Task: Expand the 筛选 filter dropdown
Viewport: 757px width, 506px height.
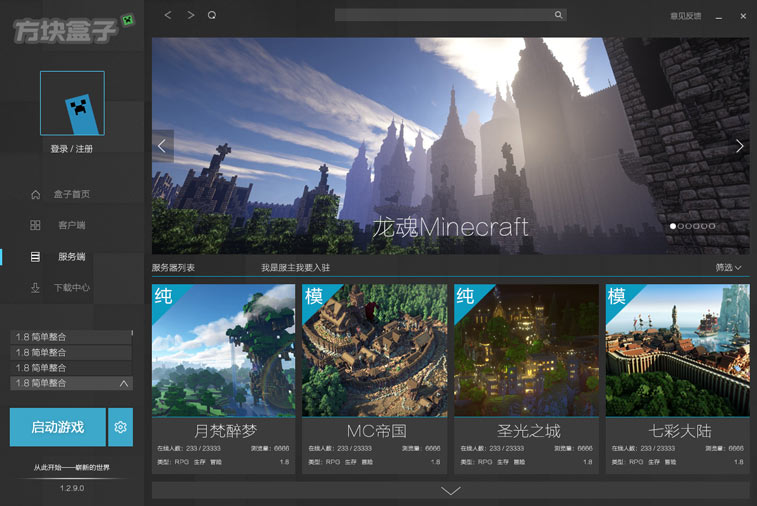Action: [728, 267]
